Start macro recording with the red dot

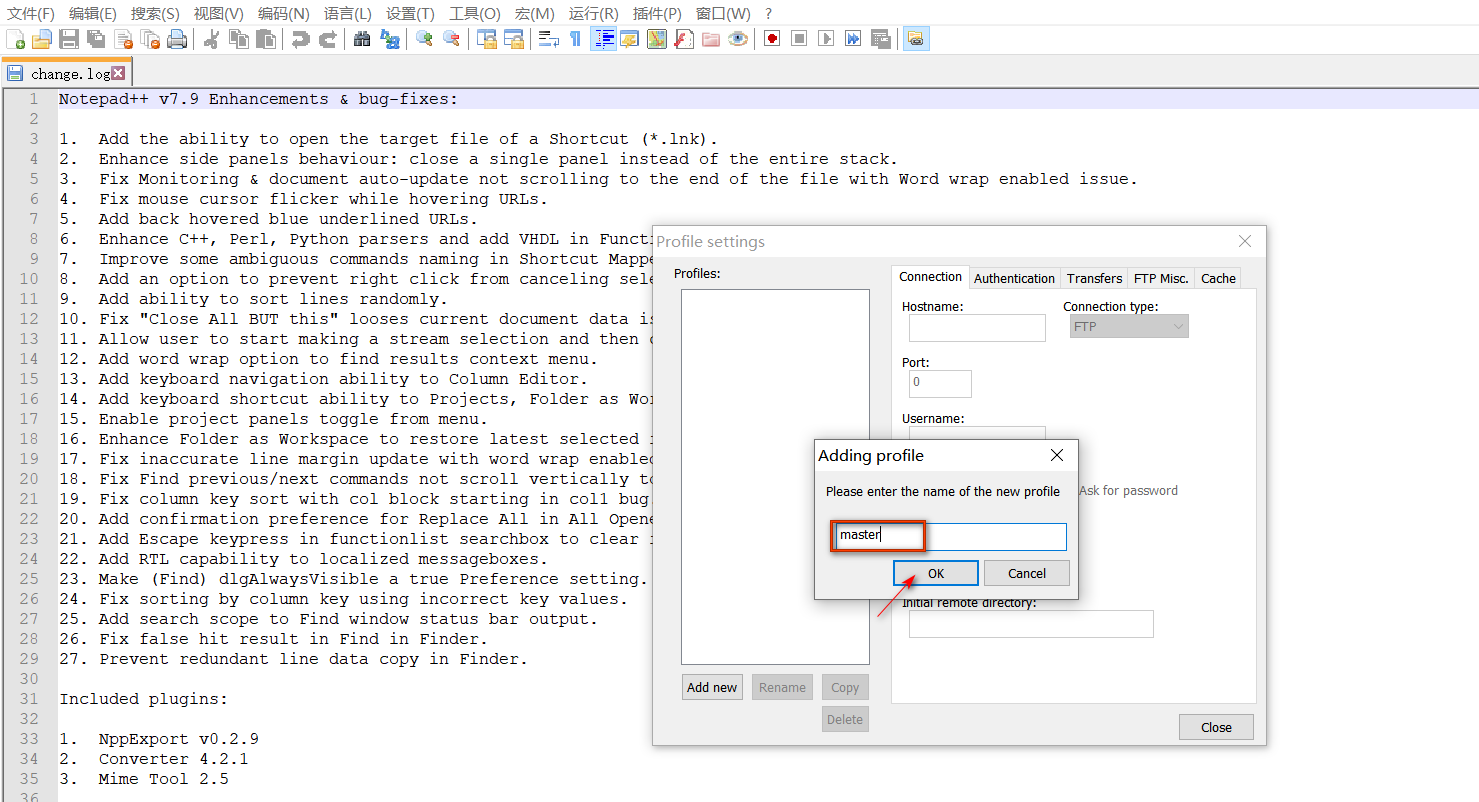coord(772,39)
